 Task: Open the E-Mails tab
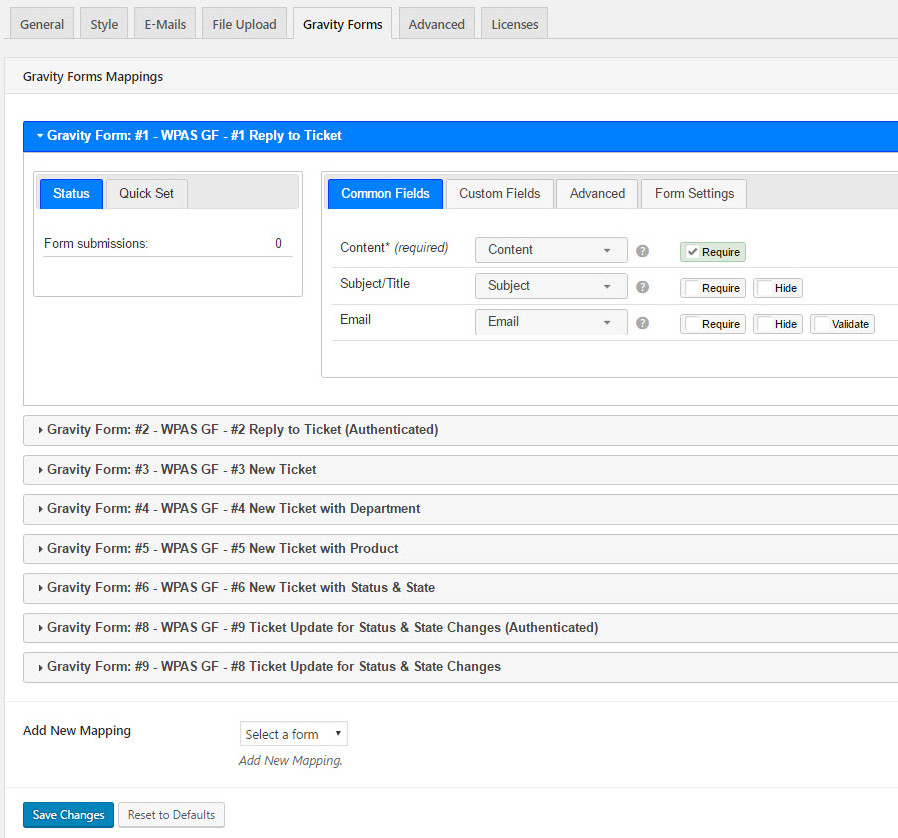(x=165, y=24)
